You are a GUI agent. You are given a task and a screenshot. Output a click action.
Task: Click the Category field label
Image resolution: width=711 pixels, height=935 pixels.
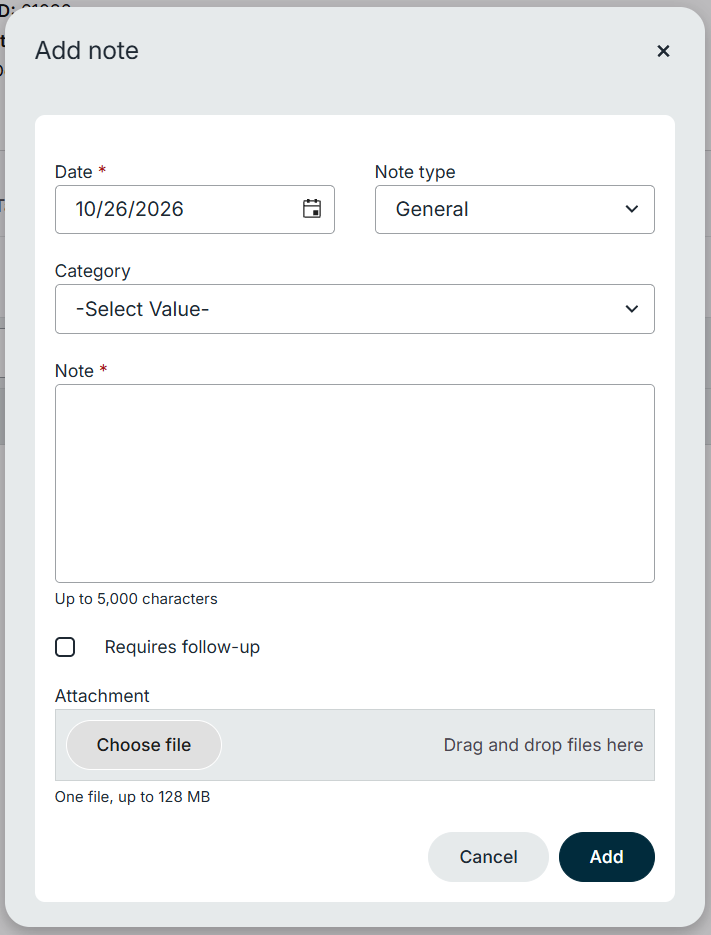(x=92, y=271)
